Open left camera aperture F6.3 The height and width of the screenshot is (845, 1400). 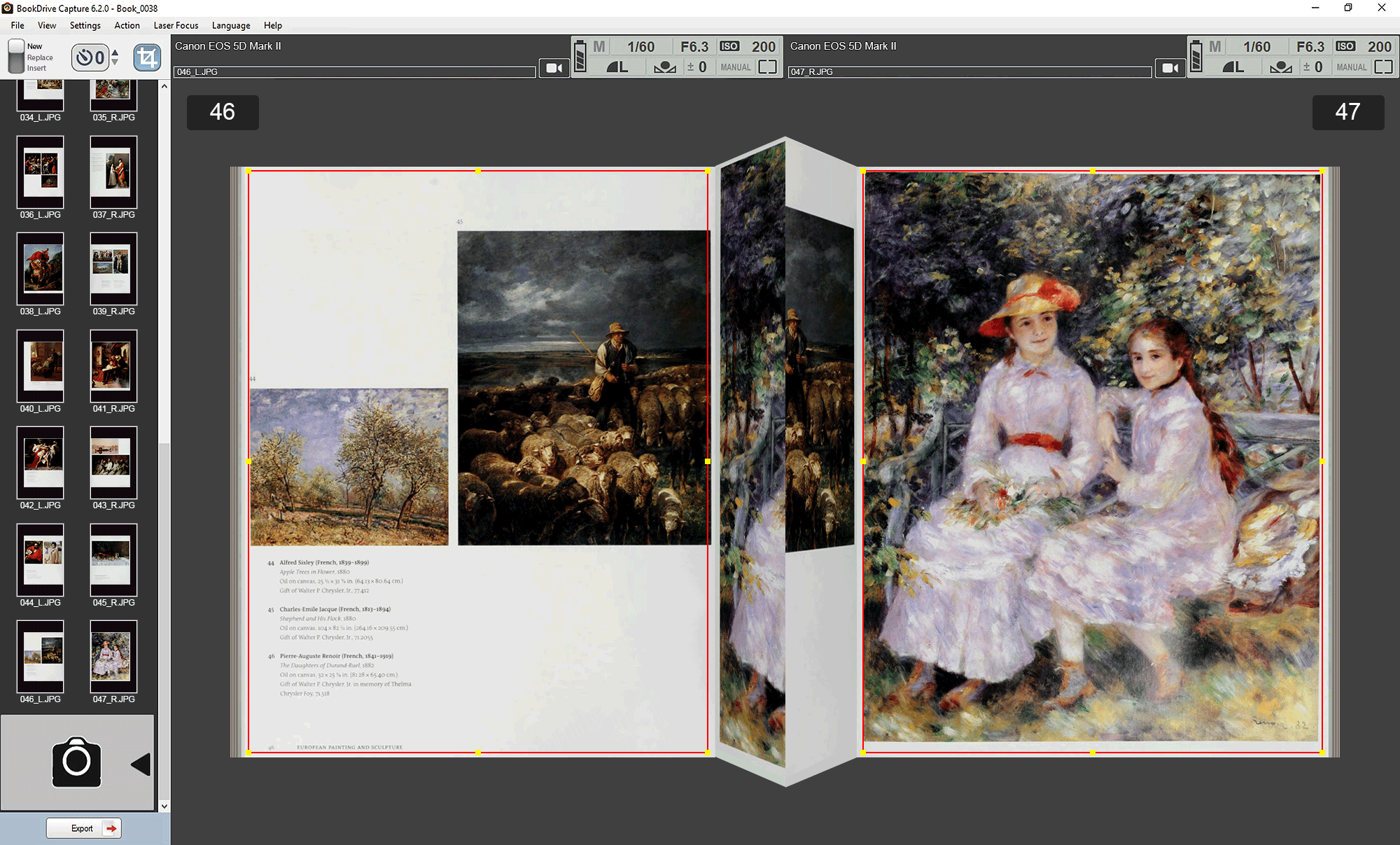click(694, 46)
